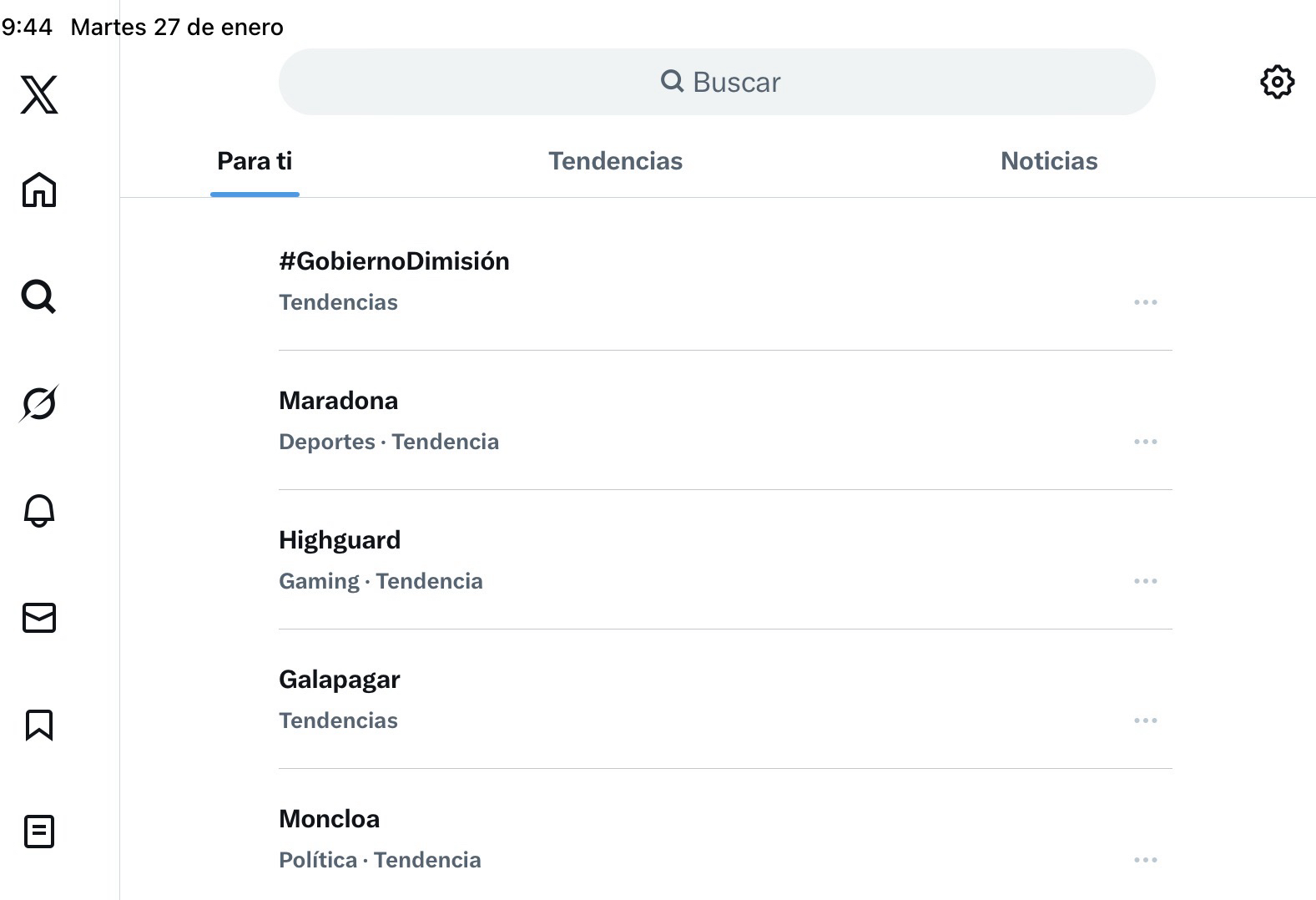Open Messages envelope icon

point(39,618)
